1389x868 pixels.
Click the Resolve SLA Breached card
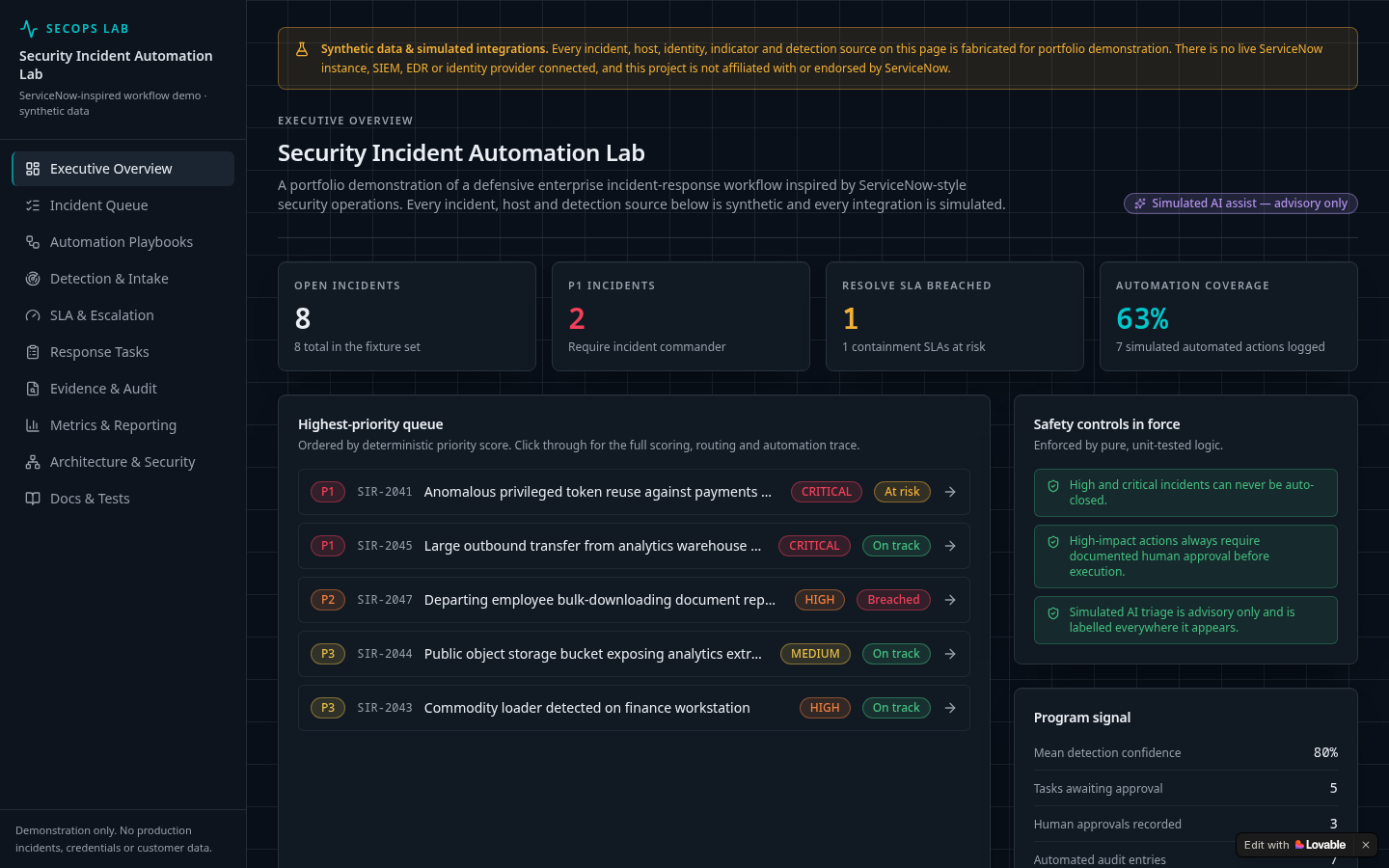[x=955, y=316]
